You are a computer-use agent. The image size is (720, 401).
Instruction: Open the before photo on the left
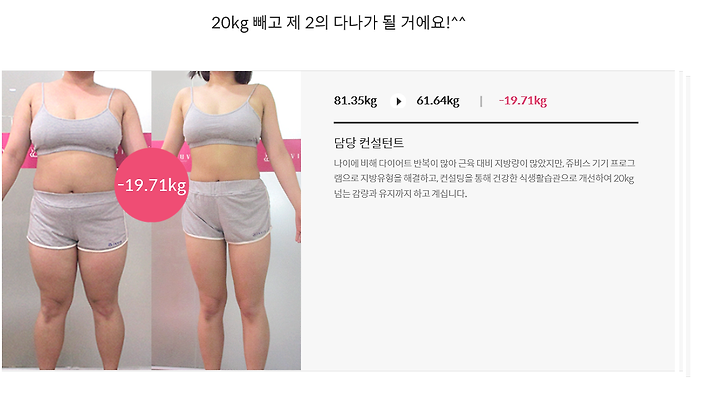click(77, 220)
